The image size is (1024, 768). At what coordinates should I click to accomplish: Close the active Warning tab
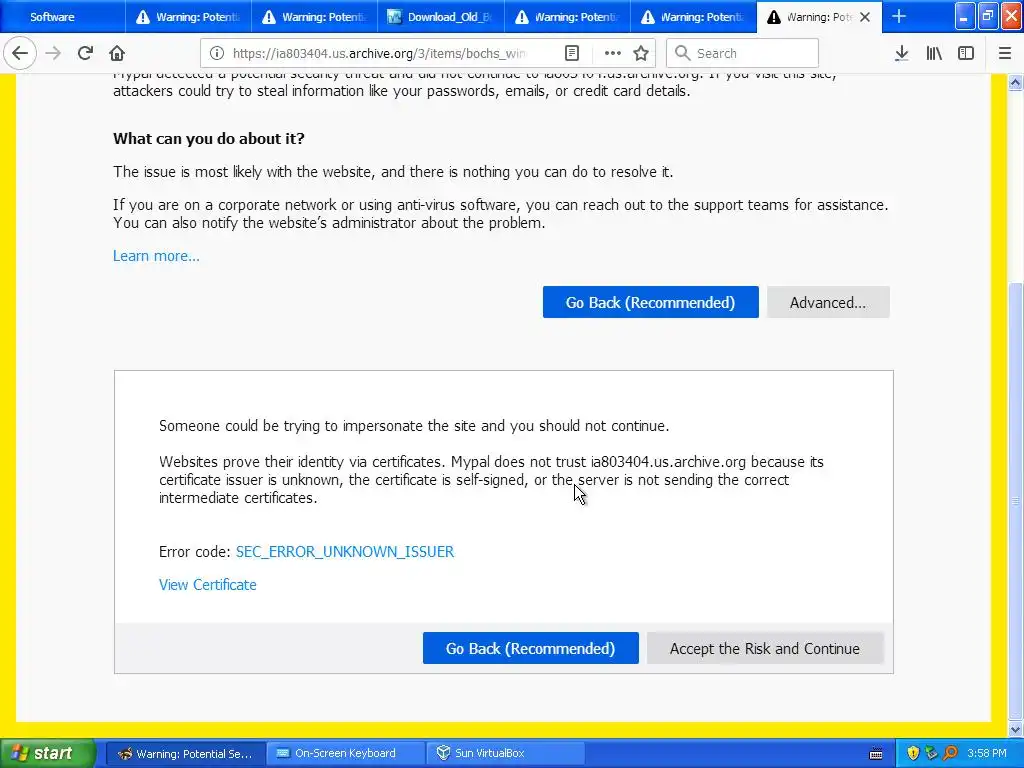pos(865,17)
